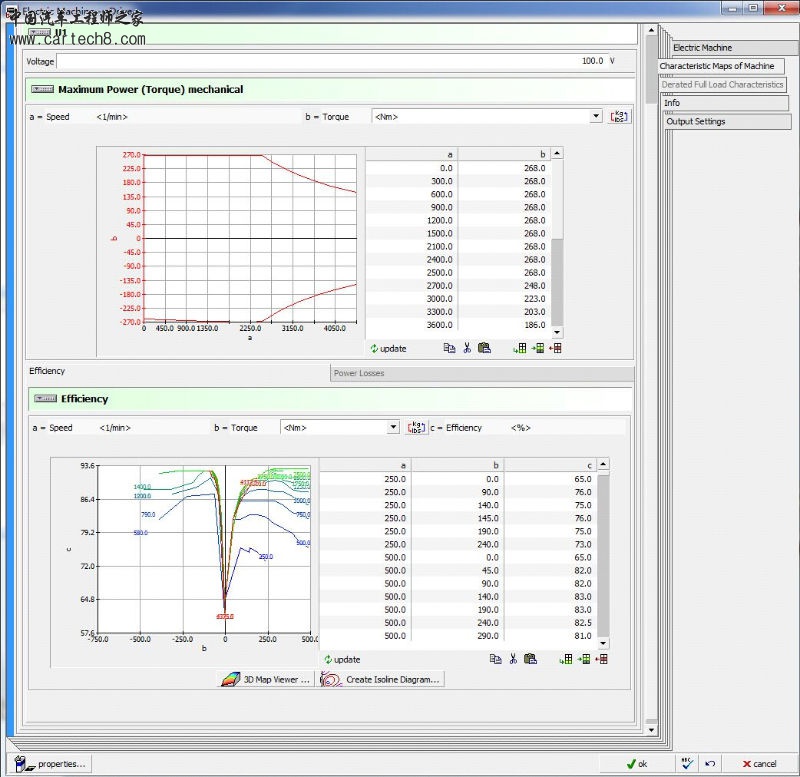Click the Voltage input field

point(331,61)
